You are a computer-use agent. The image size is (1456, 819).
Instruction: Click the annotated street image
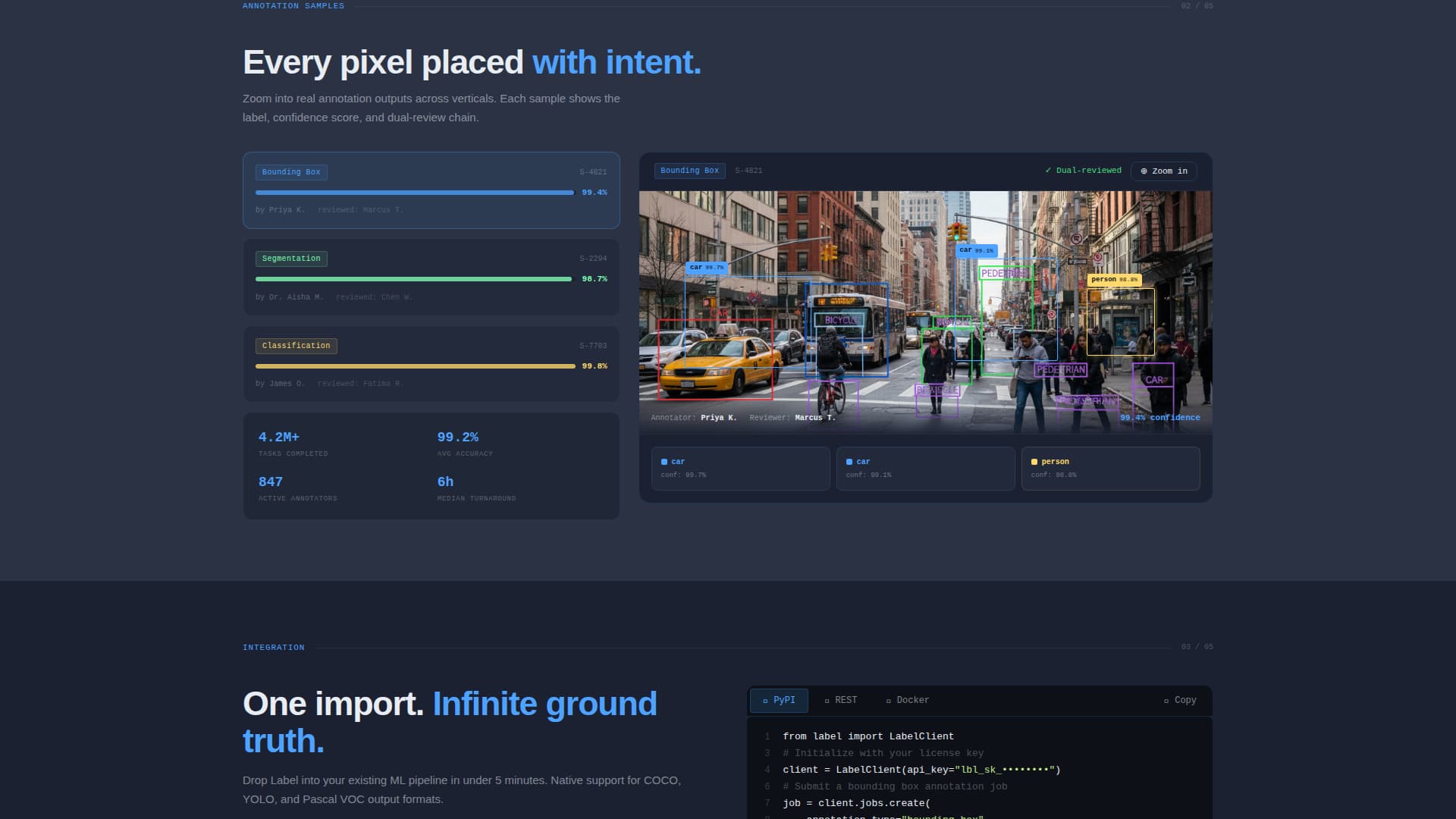click(925, 312)
